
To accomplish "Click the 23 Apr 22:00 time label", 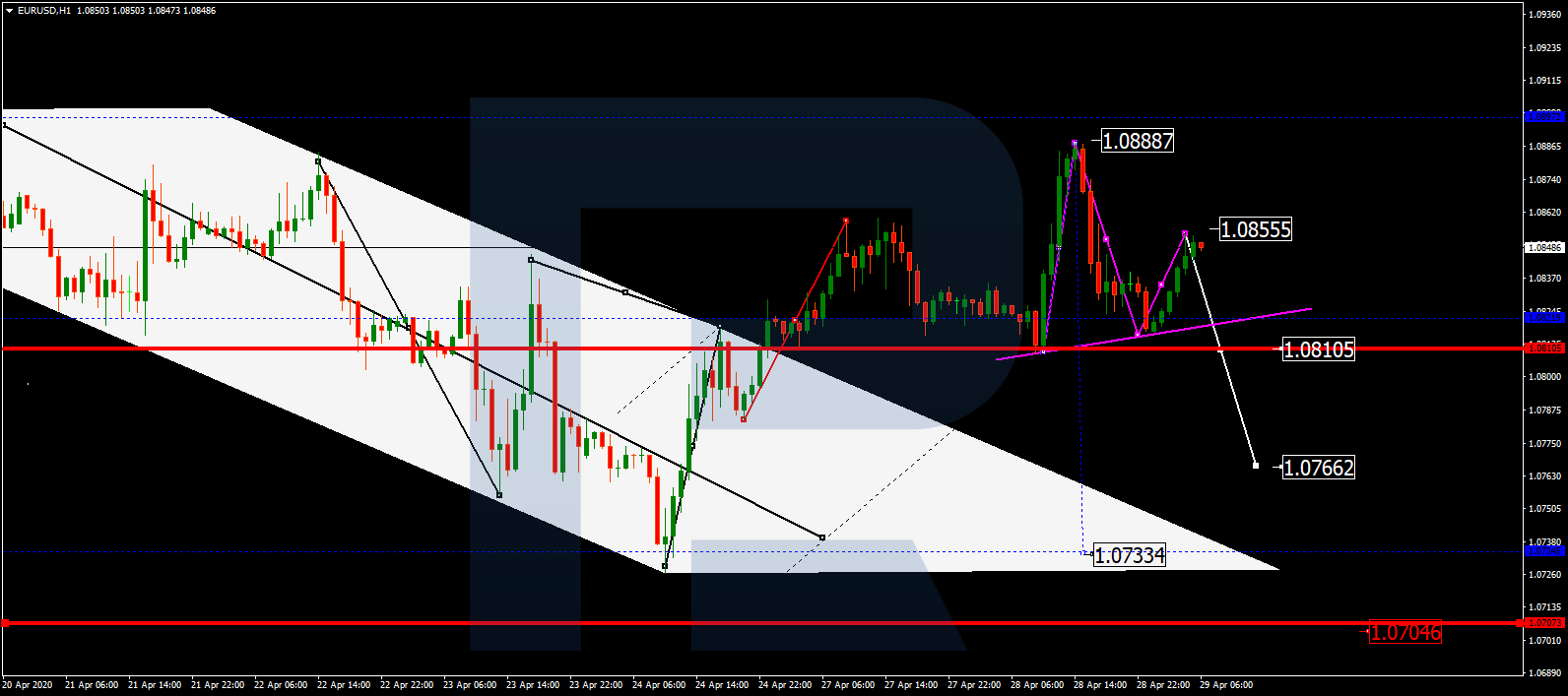I will pyautogui.click(x=596, y=685).
